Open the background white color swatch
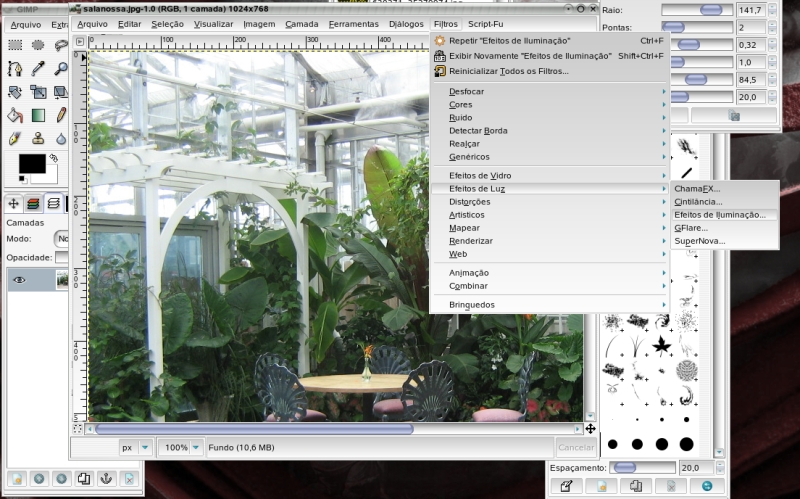The width and height of the screenshot is (800, 499). click(50, 177)
